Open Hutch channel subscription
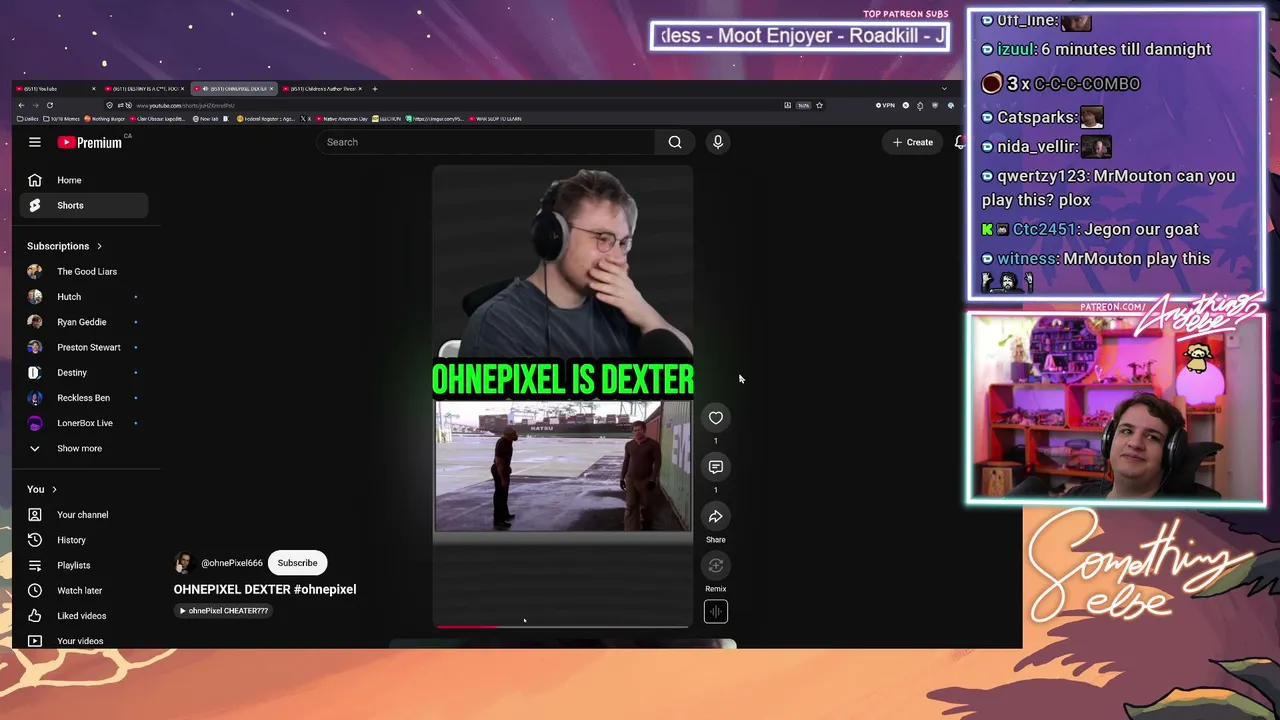1280x720 pixels. 84,297
